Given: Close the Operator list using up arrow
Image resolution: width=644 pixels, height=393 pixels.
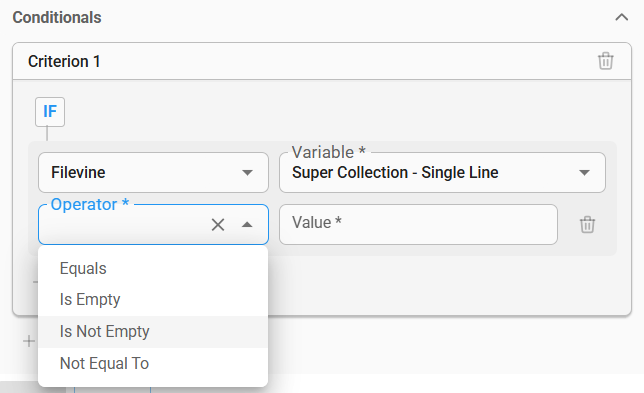Looking at the screenshot, I should 247,224.
